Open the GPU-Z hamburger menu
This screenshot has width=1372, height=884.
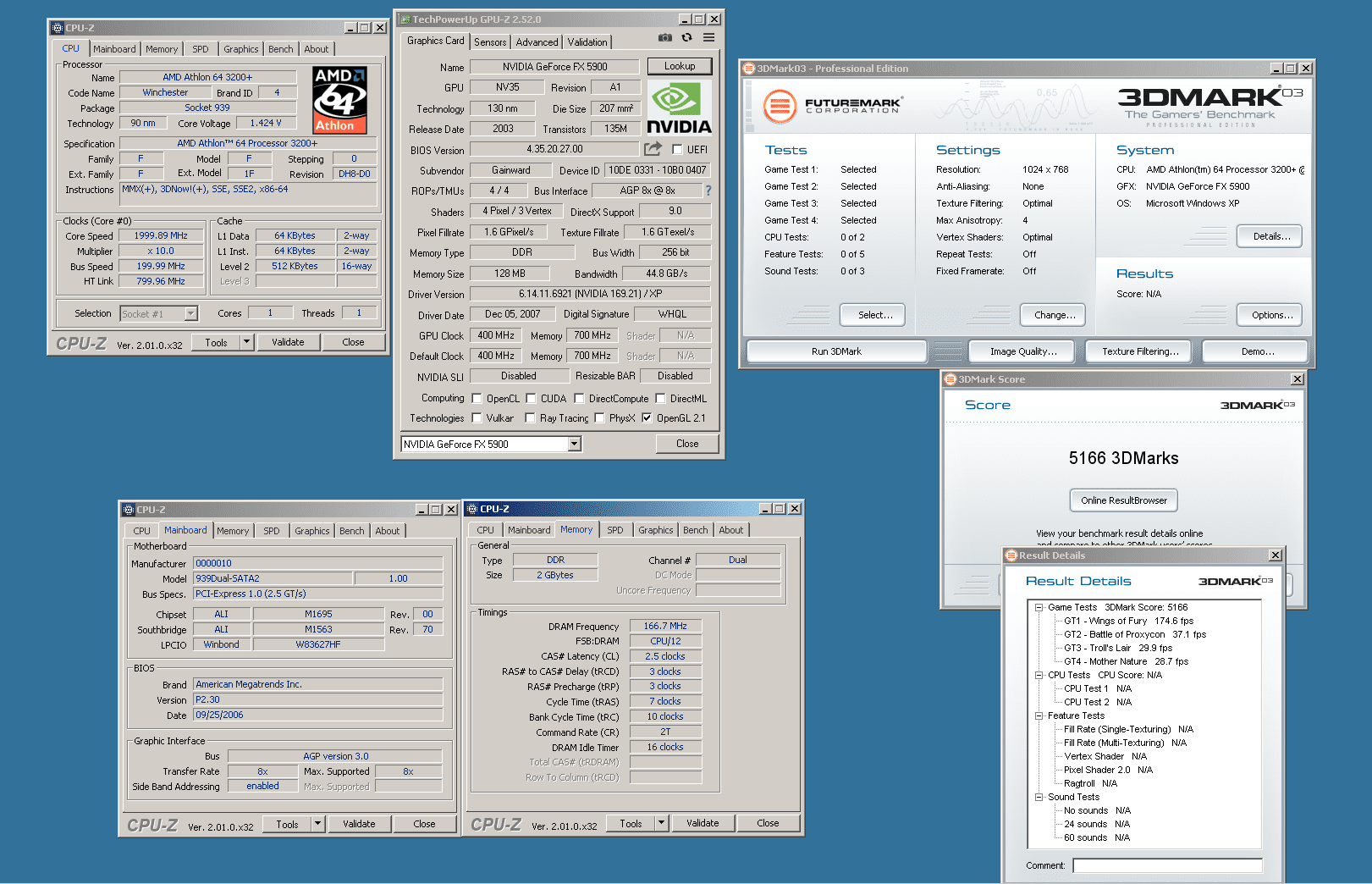708,37
